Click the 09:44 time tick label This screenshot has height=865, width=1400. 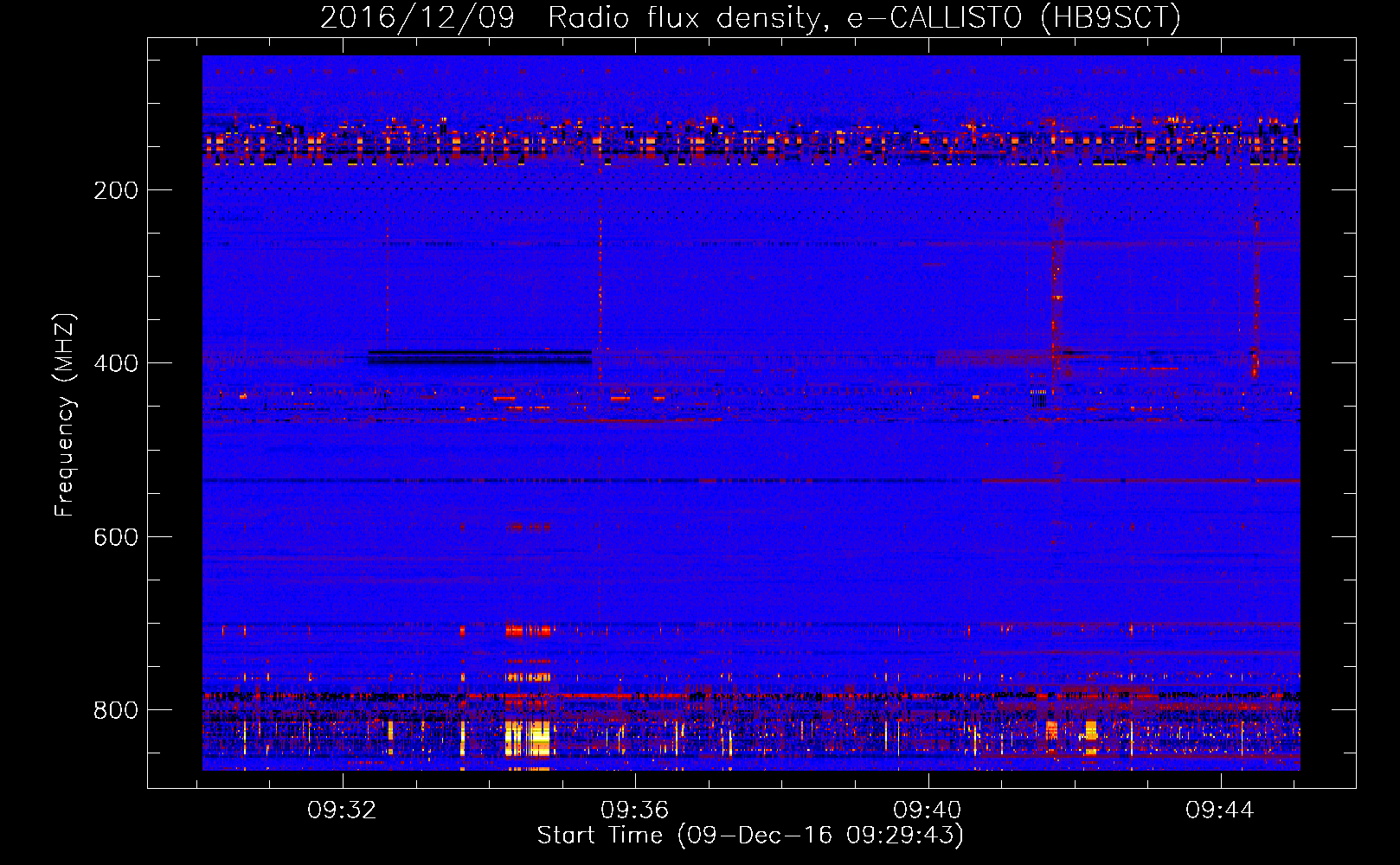coord(1220,811)
